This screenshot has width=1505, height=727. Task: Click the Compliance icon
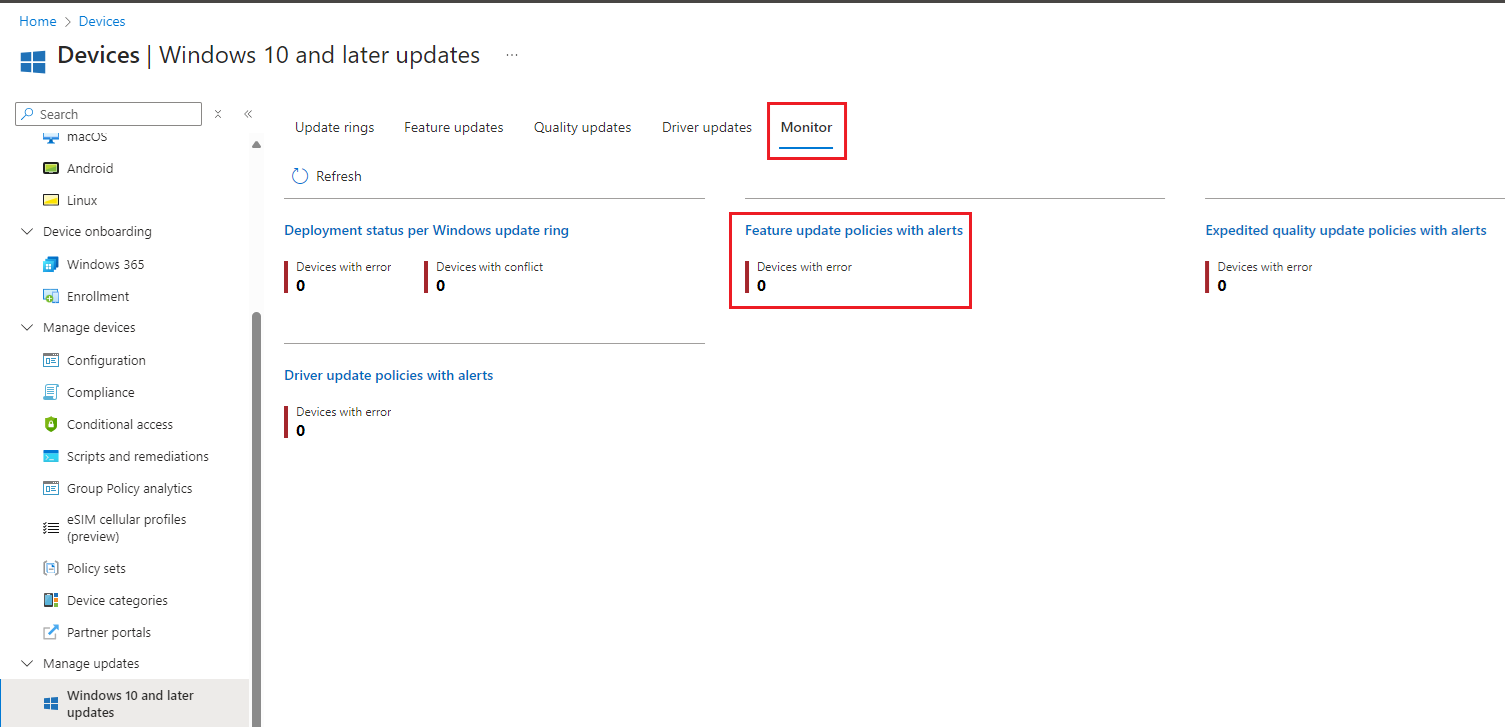tap(51, 392)
